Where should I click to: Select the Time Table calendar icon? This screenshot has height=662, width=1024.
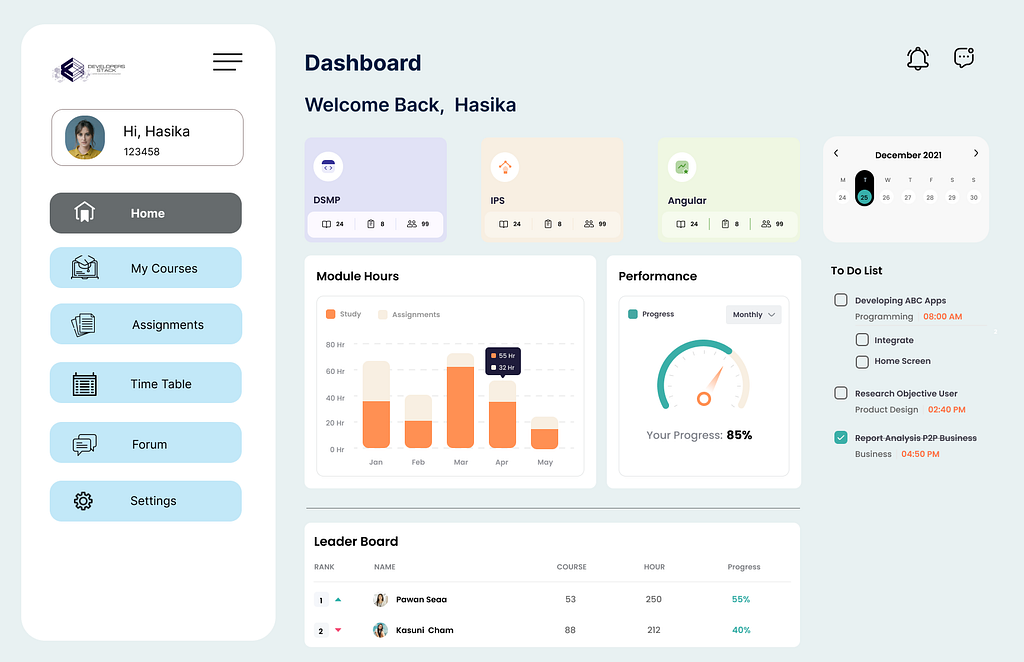coord(85,382)
